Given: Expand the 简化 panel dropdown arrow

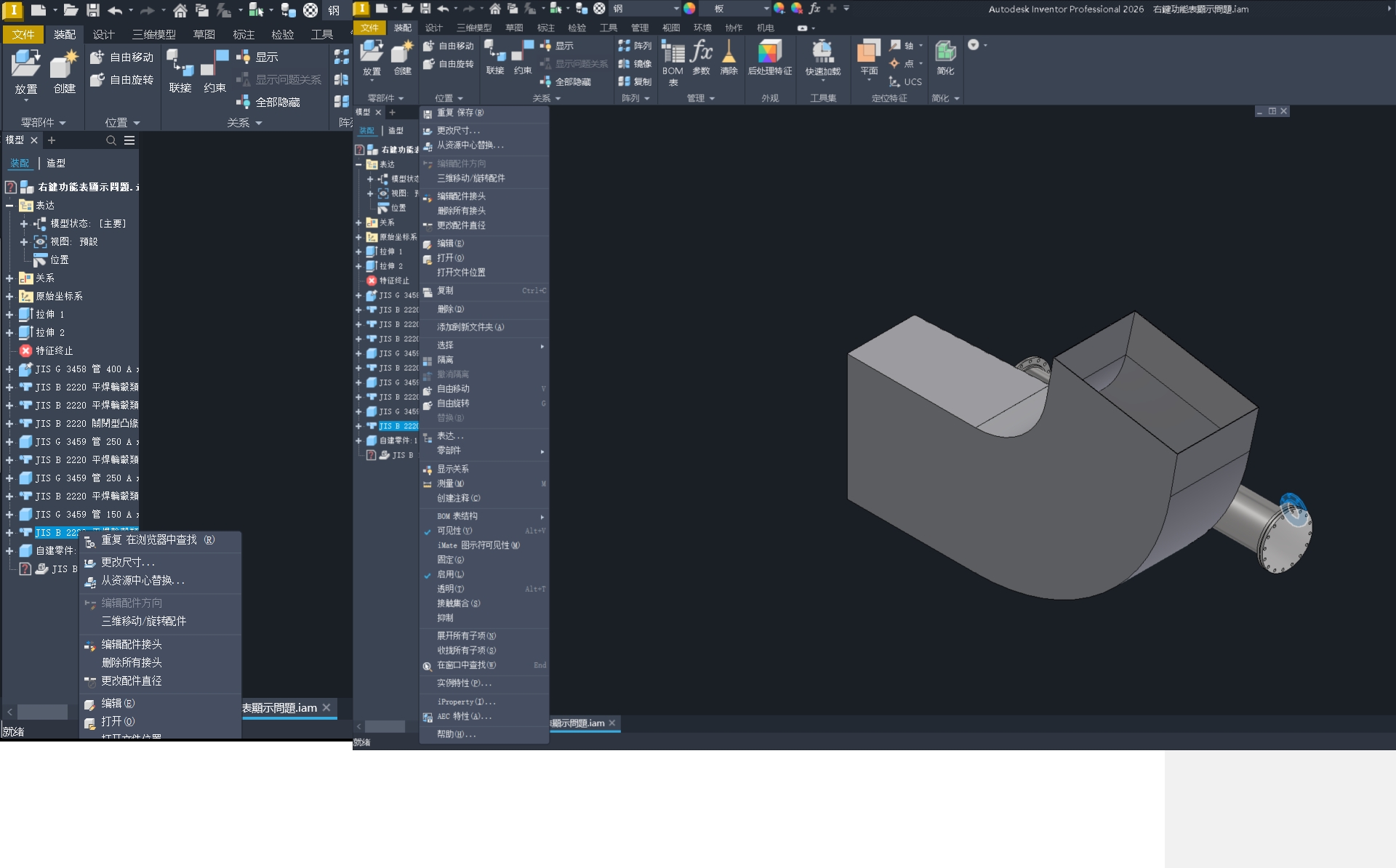Looking at the screenshot, I should 957,98.
